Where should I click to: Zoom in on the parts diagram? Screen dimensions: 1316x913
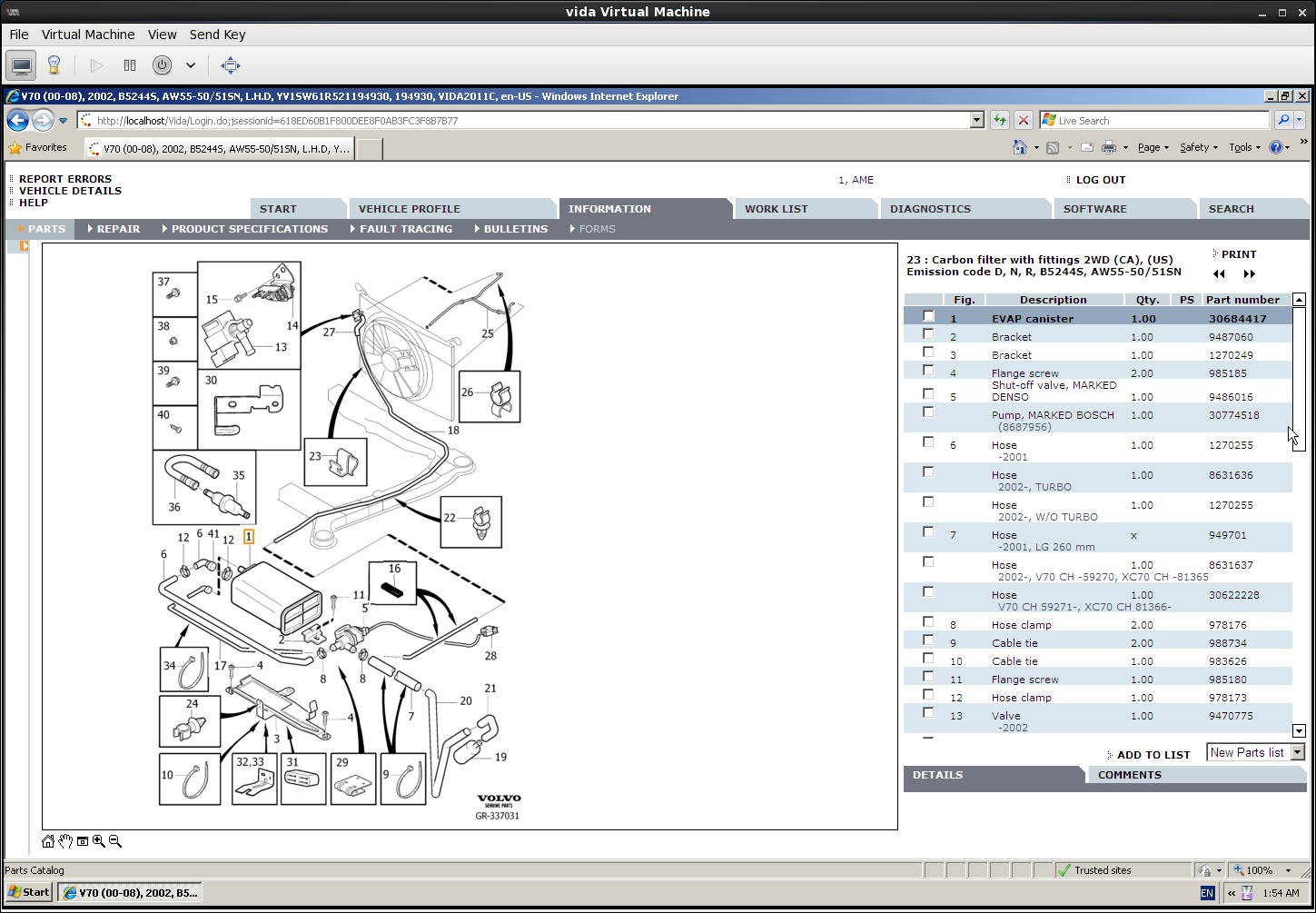(99, 841)
